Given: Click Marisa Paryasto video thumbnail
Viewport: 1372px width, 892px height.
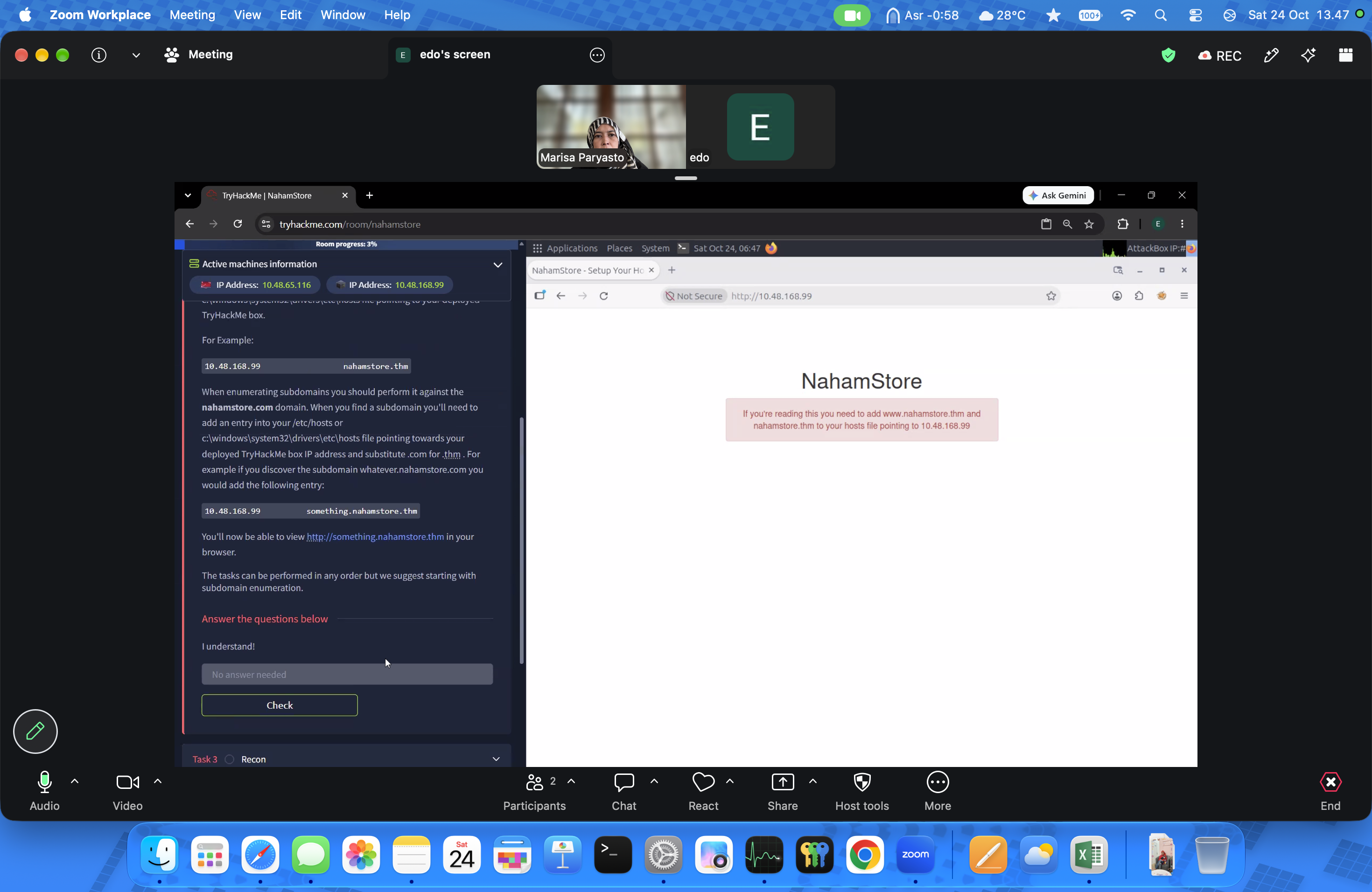Looking at the screenshot, I should tap(611, 127).
